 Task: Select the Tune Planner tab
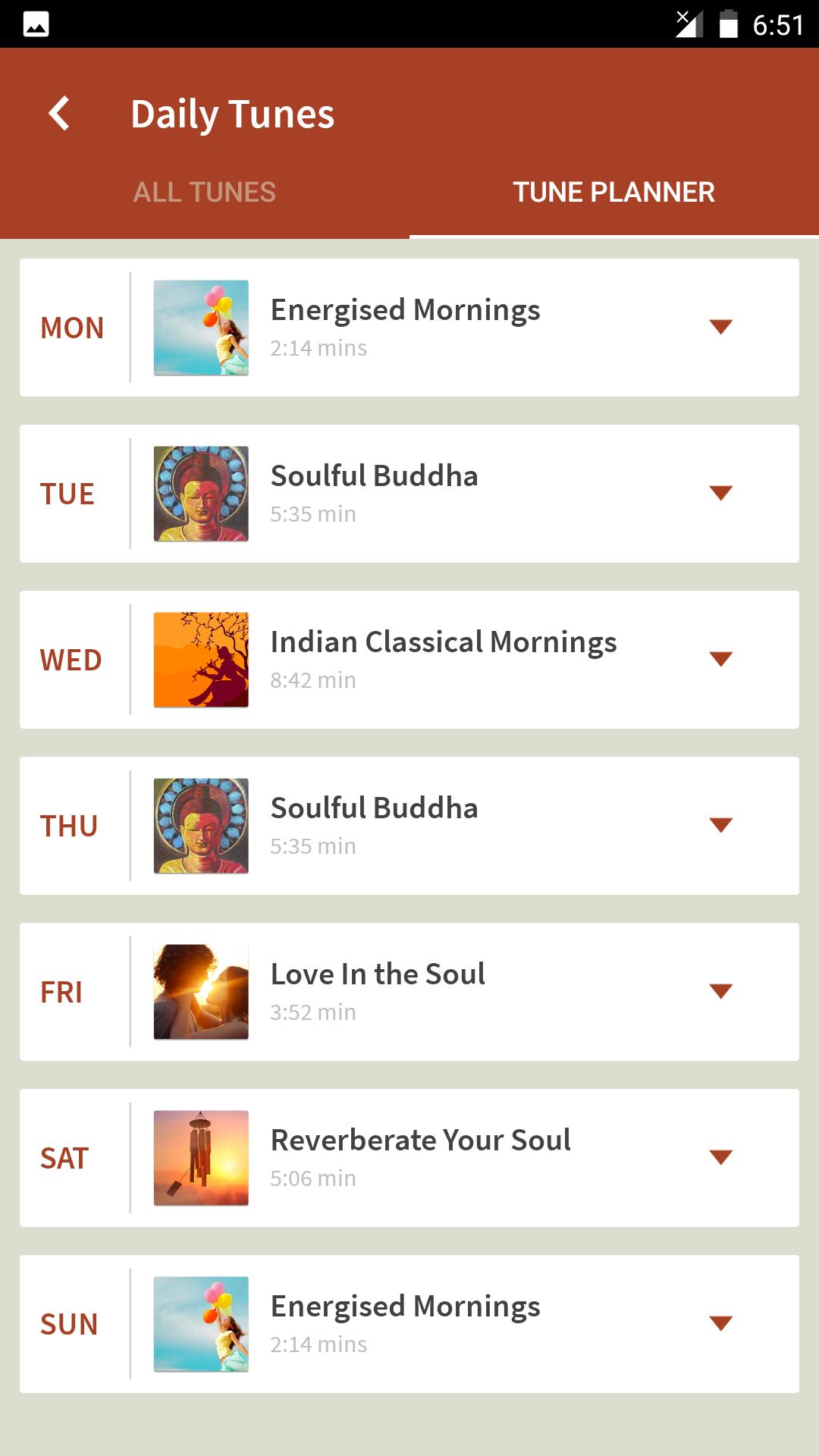[x=613, y=193]
